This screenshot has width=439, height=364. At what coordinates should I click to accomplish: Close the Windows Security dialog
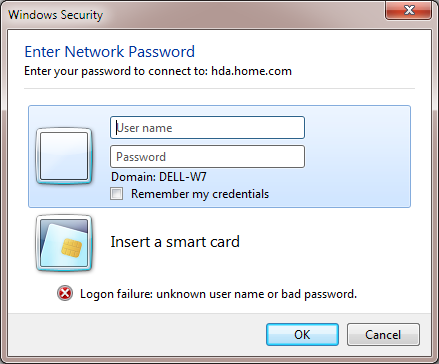[409, 10]
